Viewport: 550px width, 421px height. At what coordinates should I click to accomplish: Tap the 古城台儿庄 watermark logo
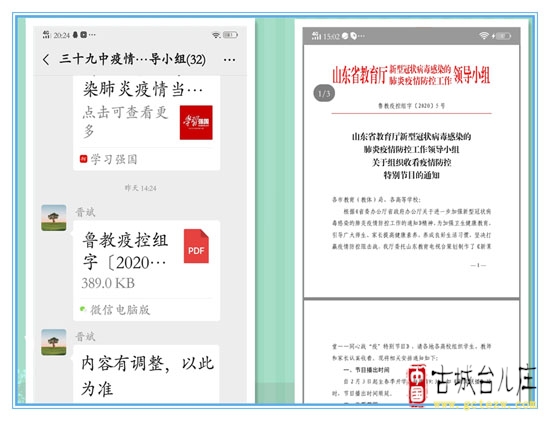click(x=472, y=385)
